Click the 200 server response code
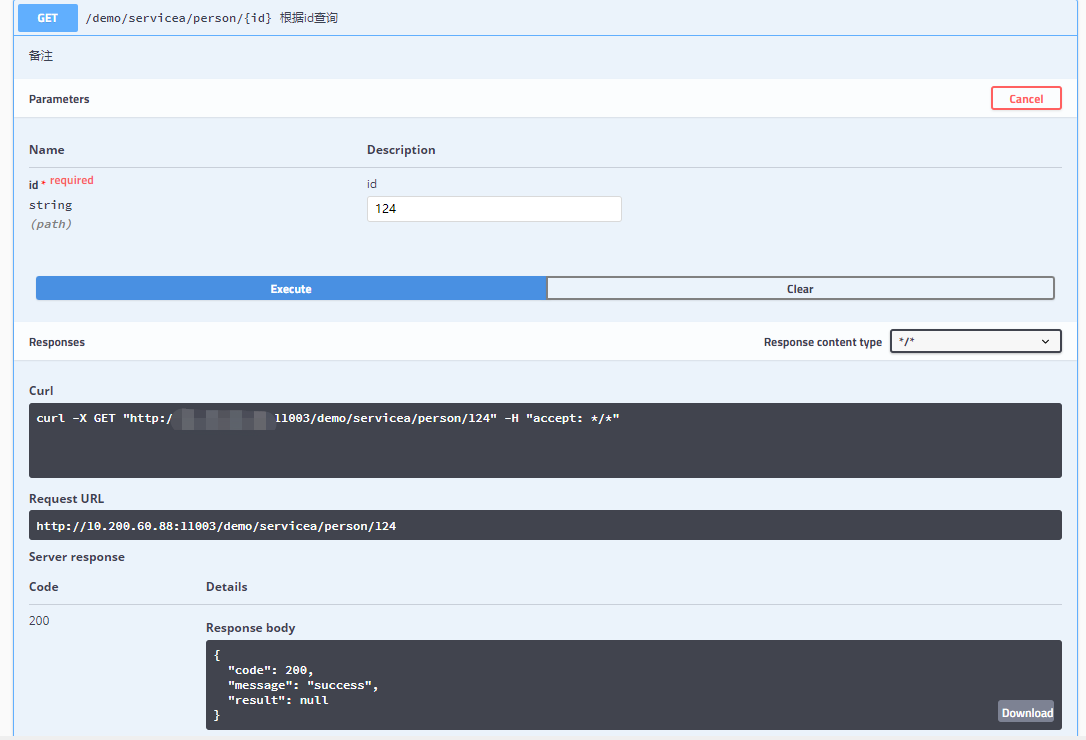This screenshot has height=740, width=1086. coord(39,620)
